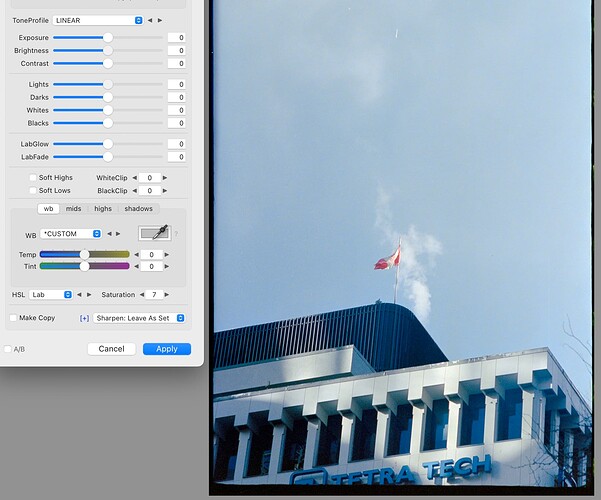
Task: Increase Tint value with right arrow
Action: tap(167, 266)
